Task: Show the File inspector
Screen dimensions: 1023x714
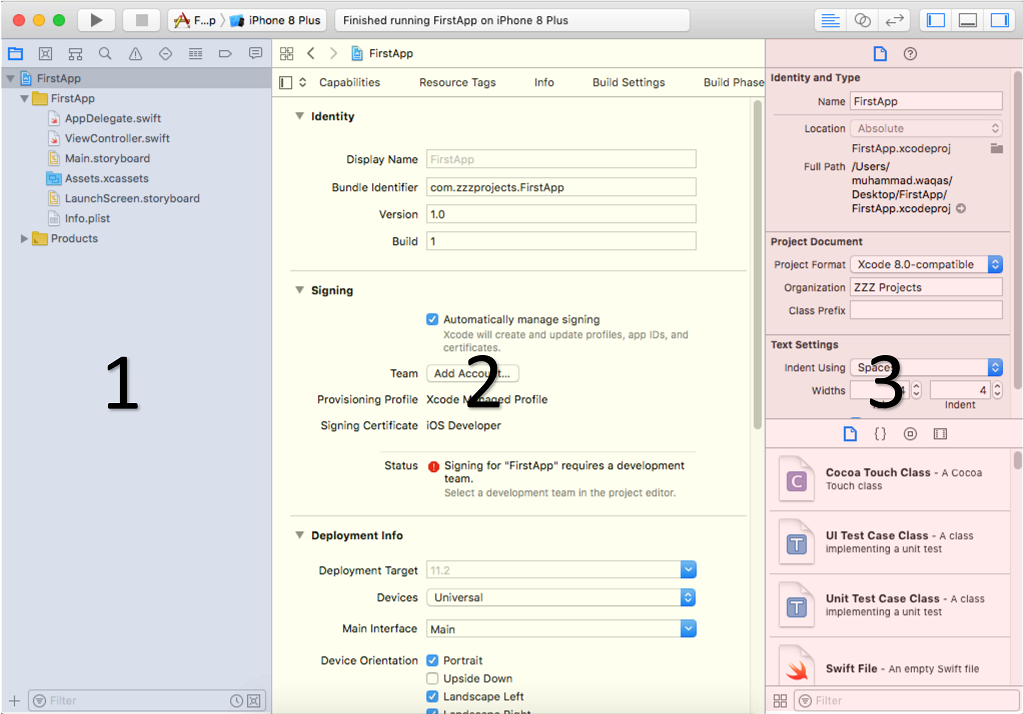Action: point(880,54)
